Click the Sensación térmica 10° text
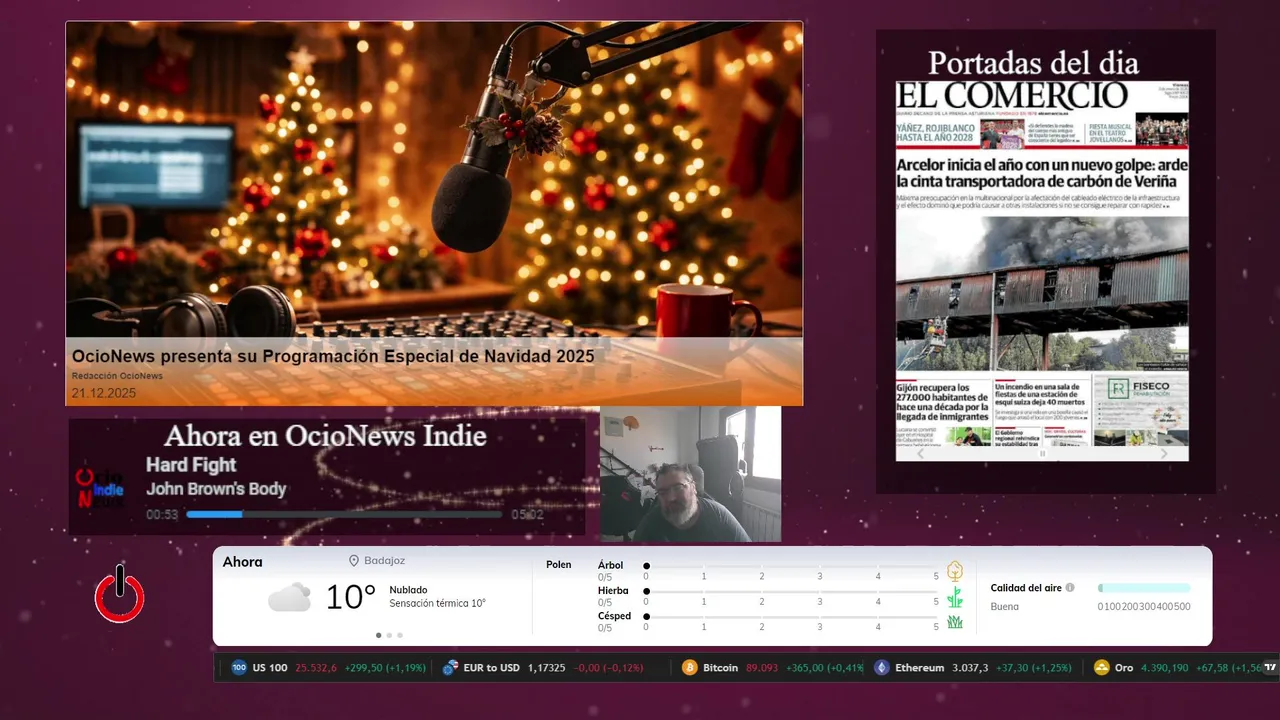 pos(437,604)
